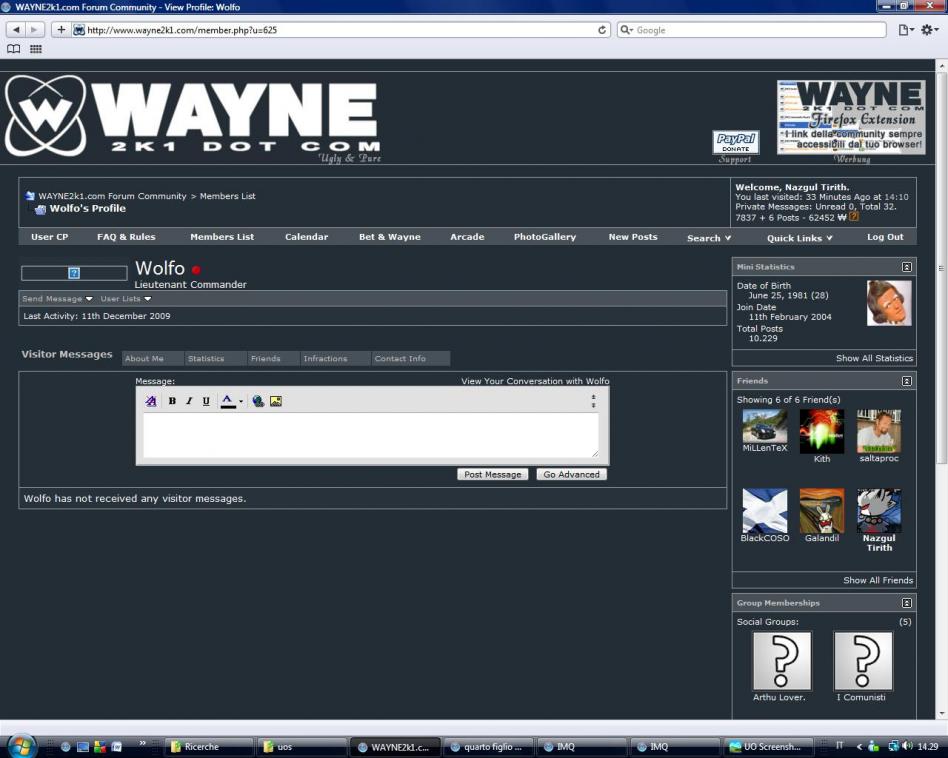Add bookmark with the plus button
This screenshot has width=948, height=758.
pyautogui.click(x=61, y=30)
